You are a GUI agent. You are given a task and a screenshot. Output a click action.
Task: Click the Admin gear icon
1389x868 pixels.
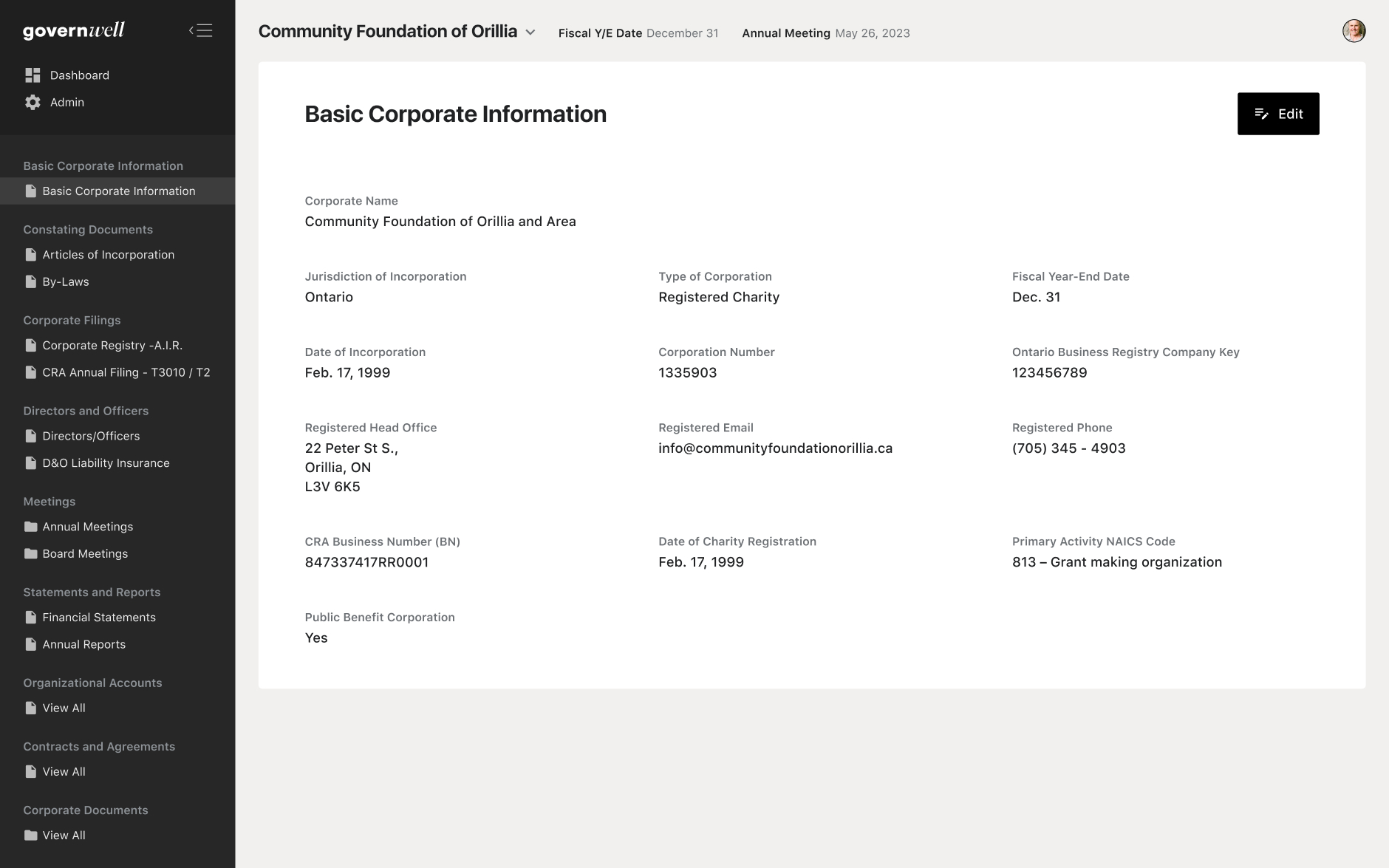33,103
